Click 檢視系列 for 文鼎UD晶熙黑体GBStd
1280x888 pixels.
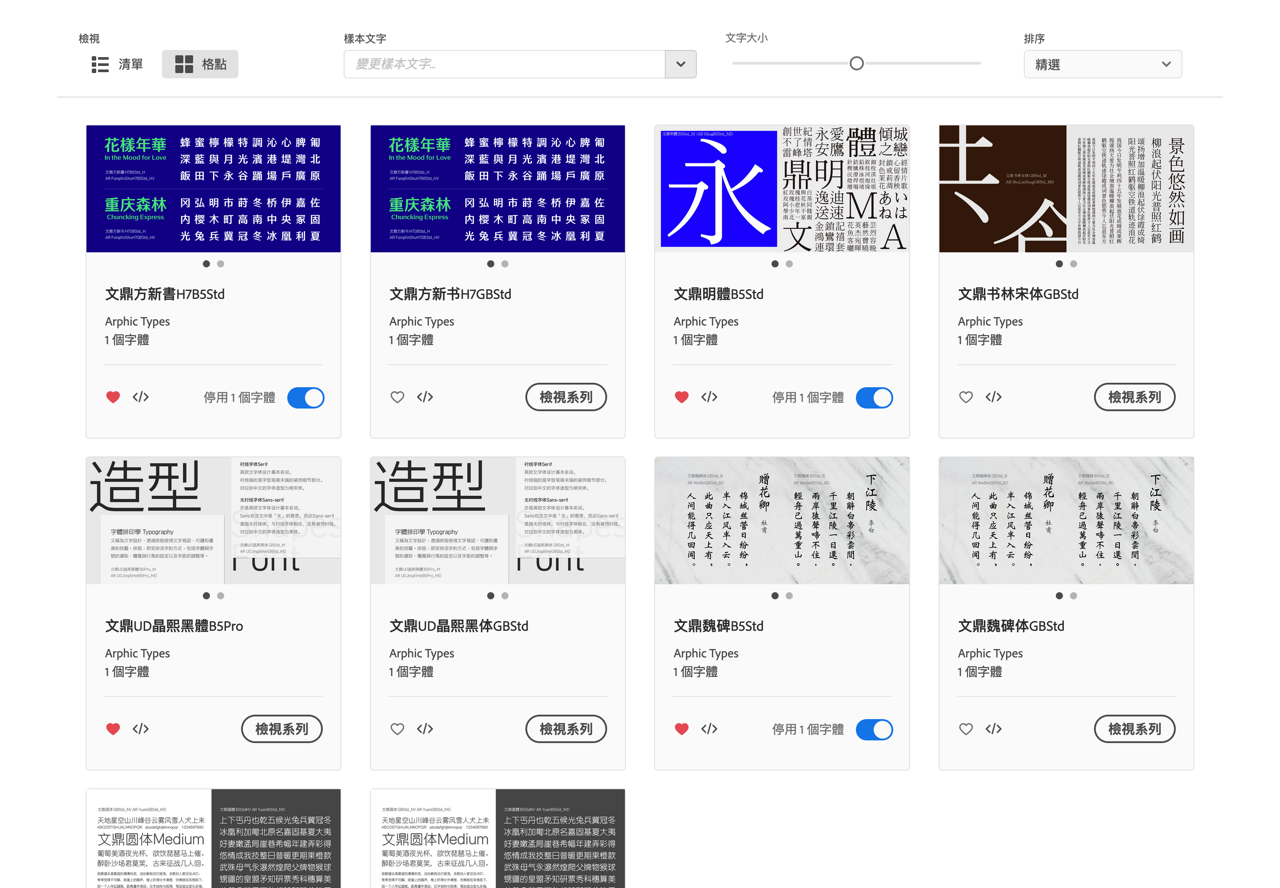[566, 729]
